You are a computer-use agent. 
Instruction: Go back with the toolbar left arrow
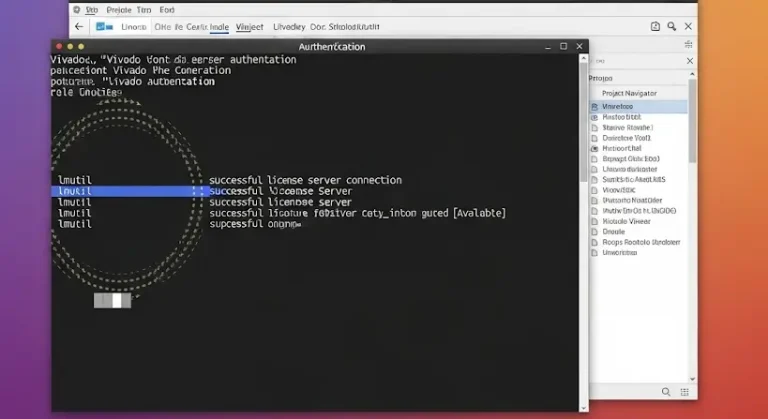79,27
